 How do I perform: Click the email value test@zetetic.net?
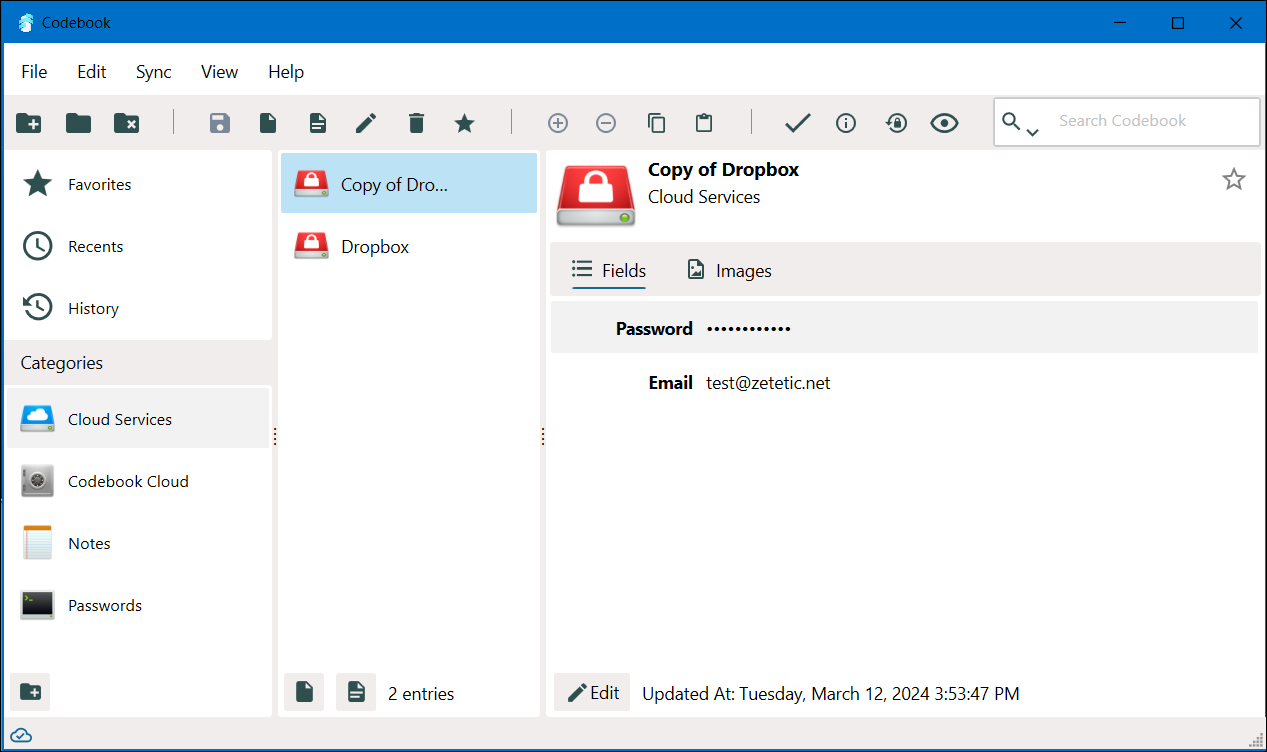tap(768, 383)
